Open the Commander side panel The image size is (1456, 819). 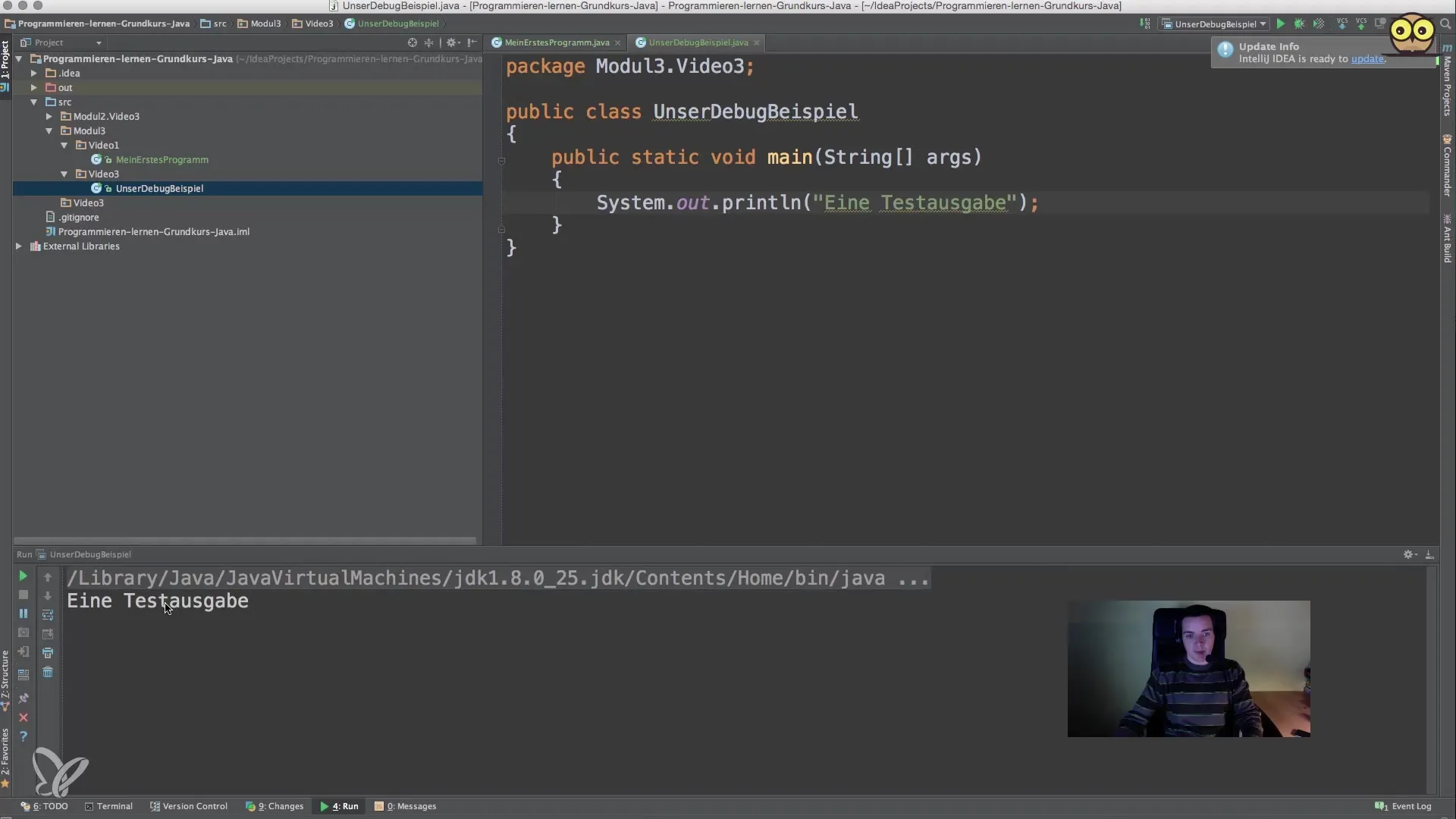(1447, 165)
